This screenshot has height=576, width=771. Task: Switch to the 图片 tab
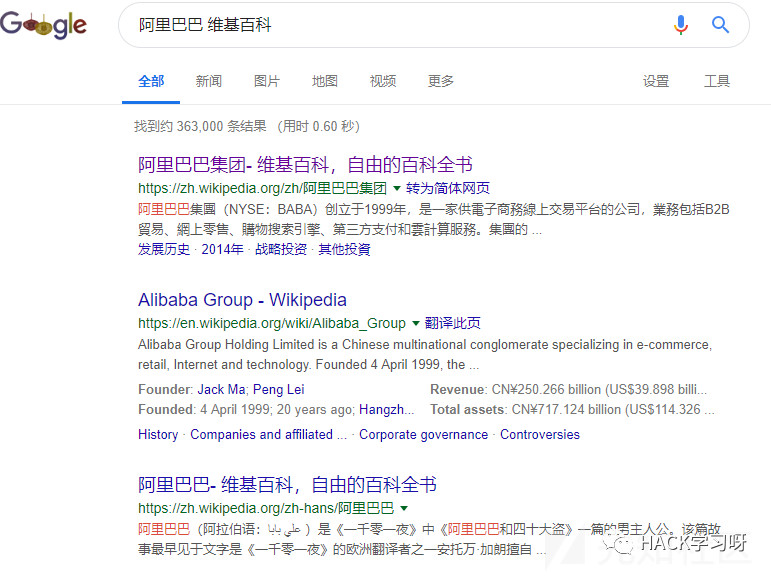pos(267,81)
